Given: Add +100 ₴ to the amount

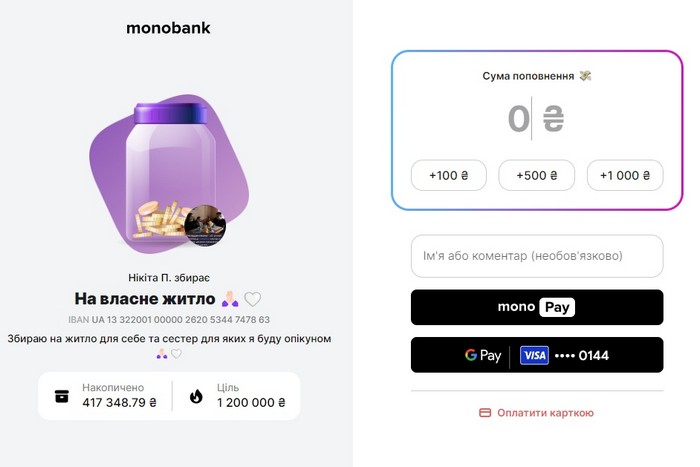Looking at the screenshot, I should (x=449, y=175).
